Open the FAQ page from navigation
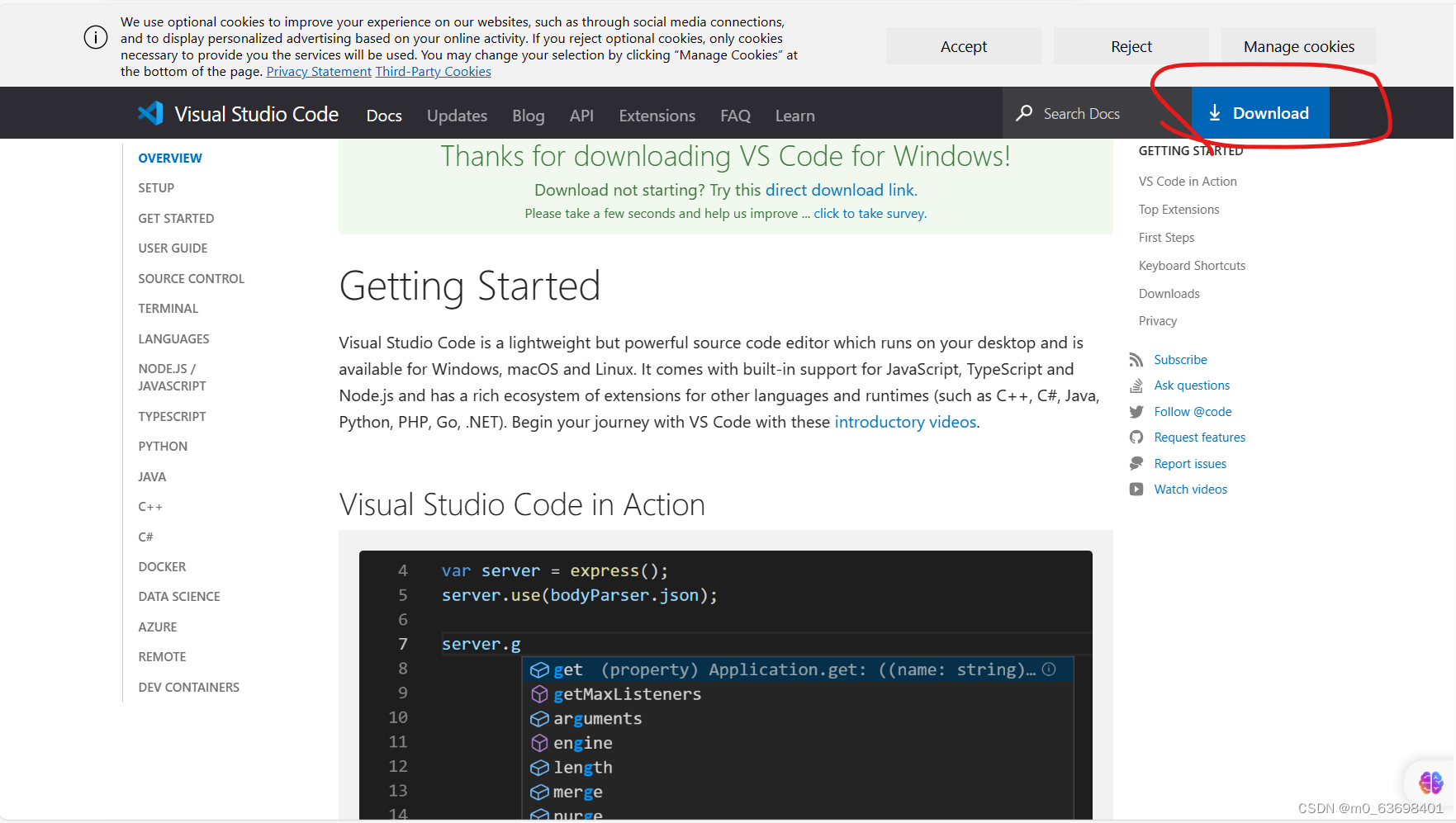Screen dimensions: 1456x823 coord(735,116)
